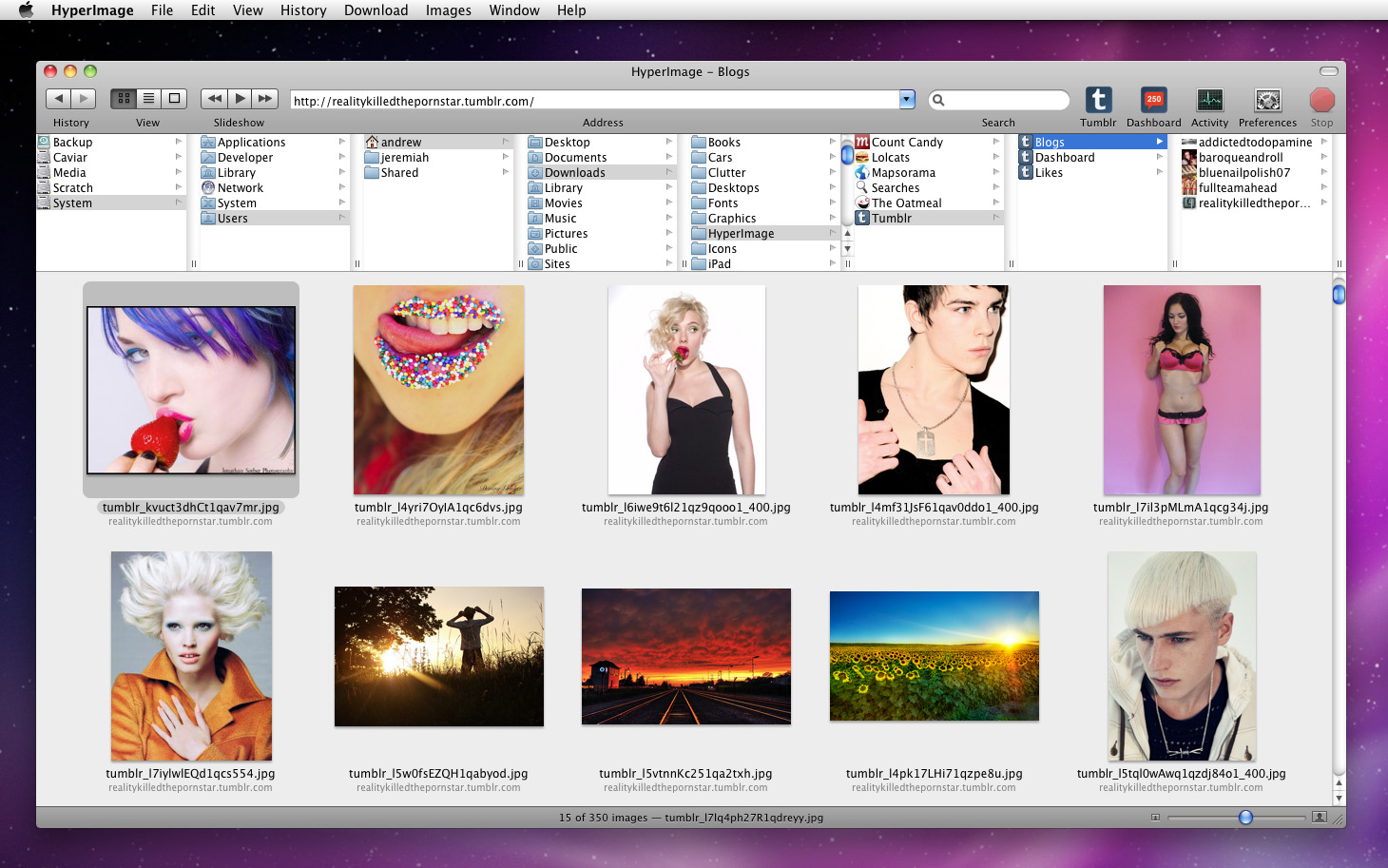Click the slideshow play button
The height and width of the screenshot is (868, 1388).
[240, 98]
